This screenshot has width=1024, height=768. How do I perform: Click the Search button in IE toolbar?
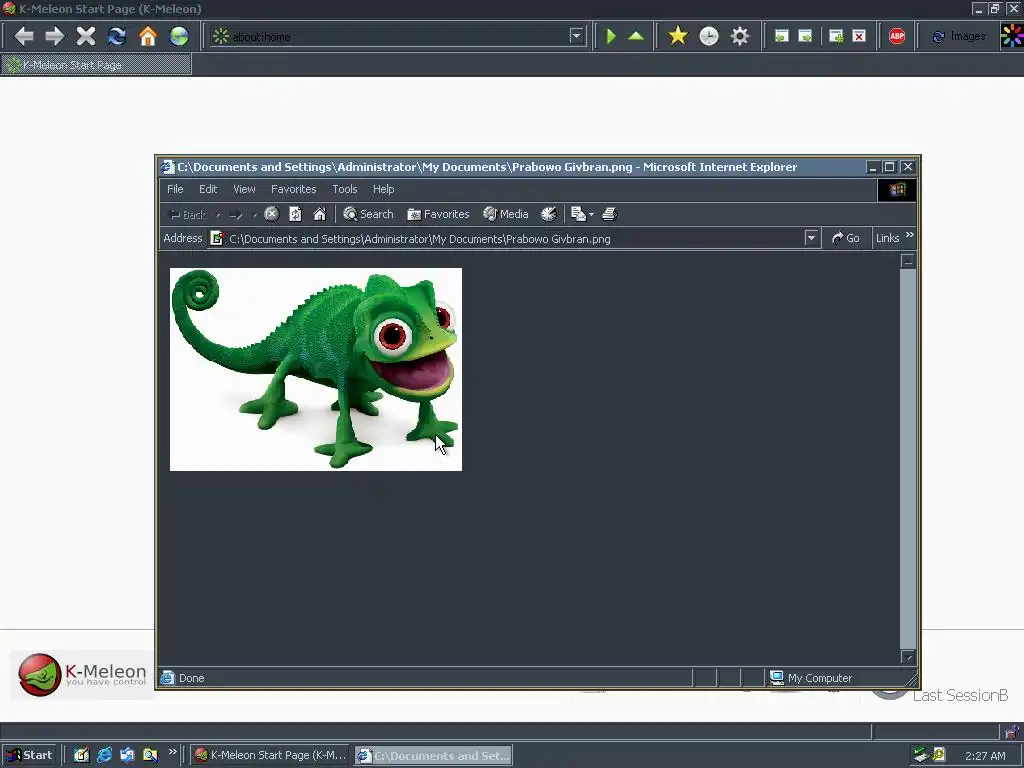click(x=368, y=214)
